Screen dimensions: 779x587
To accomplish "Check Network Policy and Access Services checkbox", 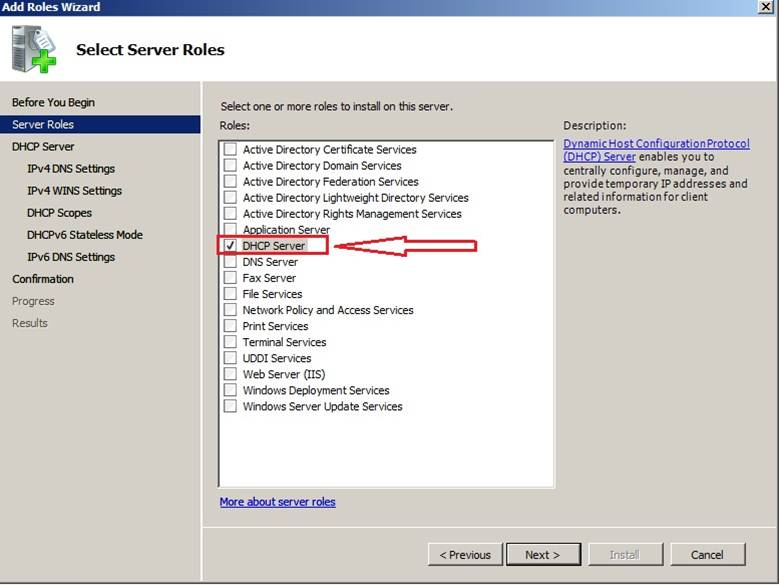I will tap(230, 309).
